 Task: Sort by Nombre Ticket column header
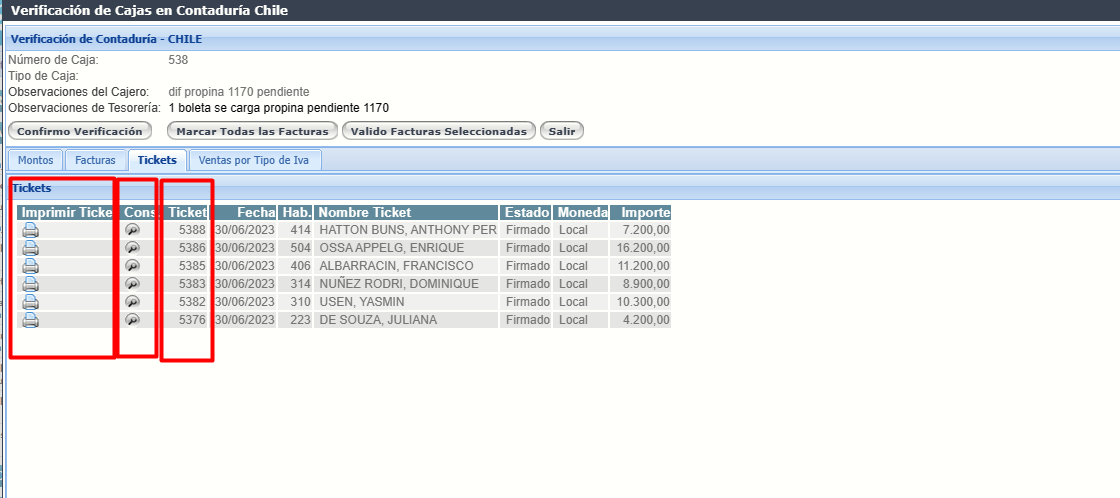[406, 212]
